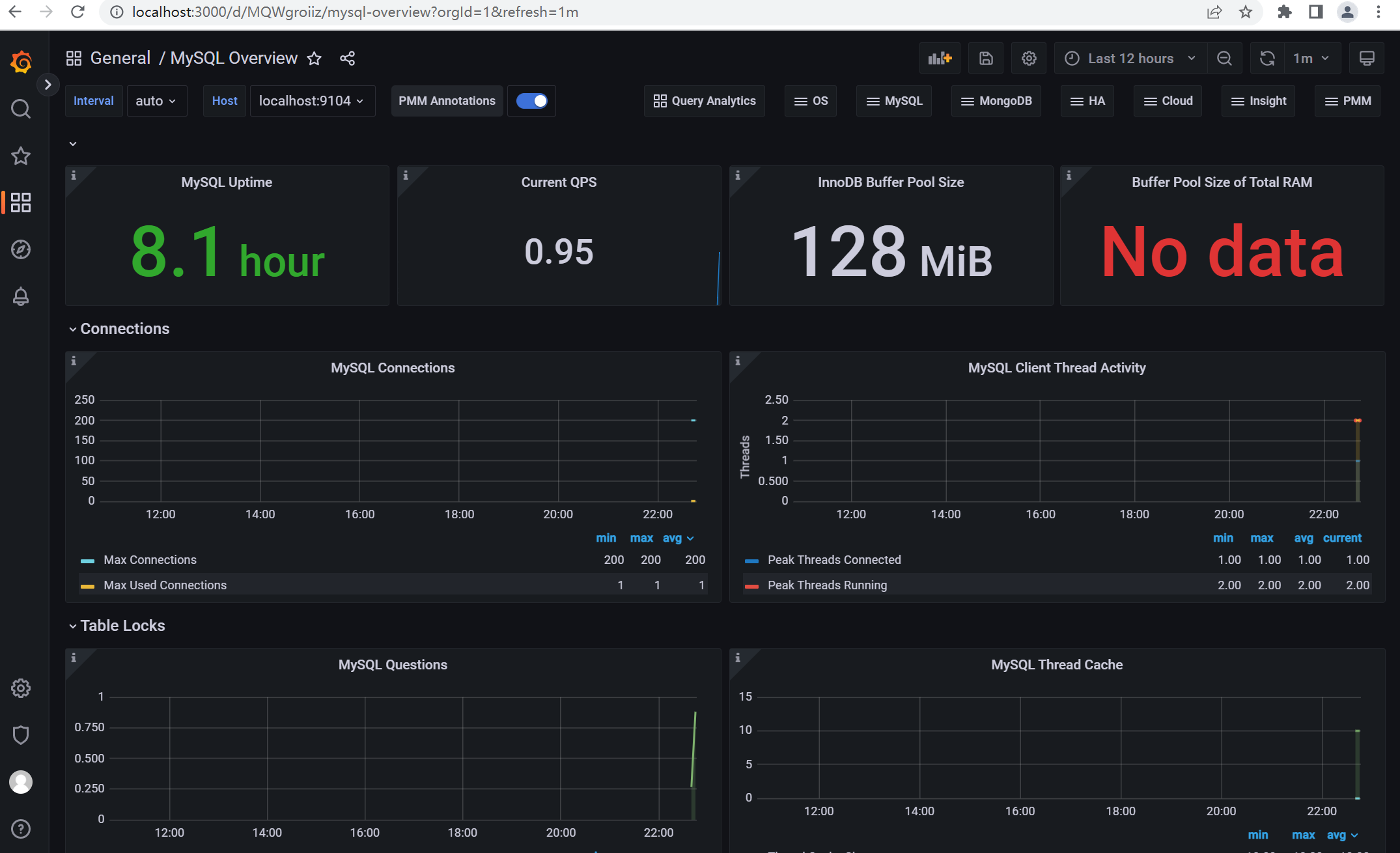Open the MySQL Connections panel title menu

pos(393,368)
